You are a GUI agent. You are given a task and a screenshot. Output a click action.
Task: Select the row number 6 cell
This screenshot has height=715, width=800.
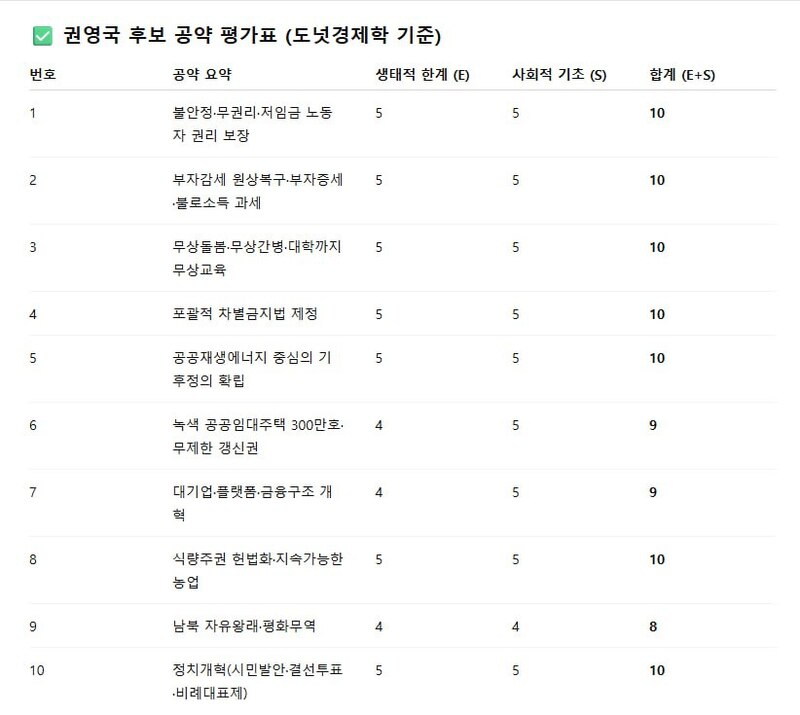(x=33, y=425)
